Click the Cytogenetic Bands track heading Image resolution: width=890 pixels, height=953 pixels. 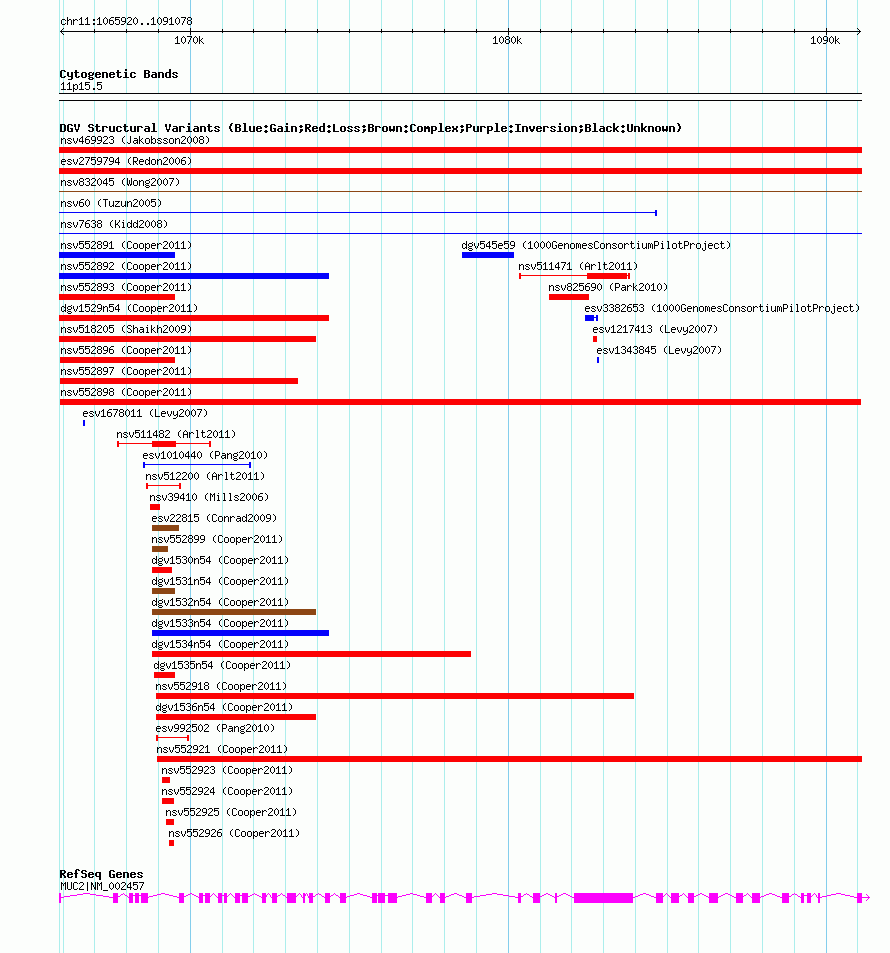click(119, 74)
